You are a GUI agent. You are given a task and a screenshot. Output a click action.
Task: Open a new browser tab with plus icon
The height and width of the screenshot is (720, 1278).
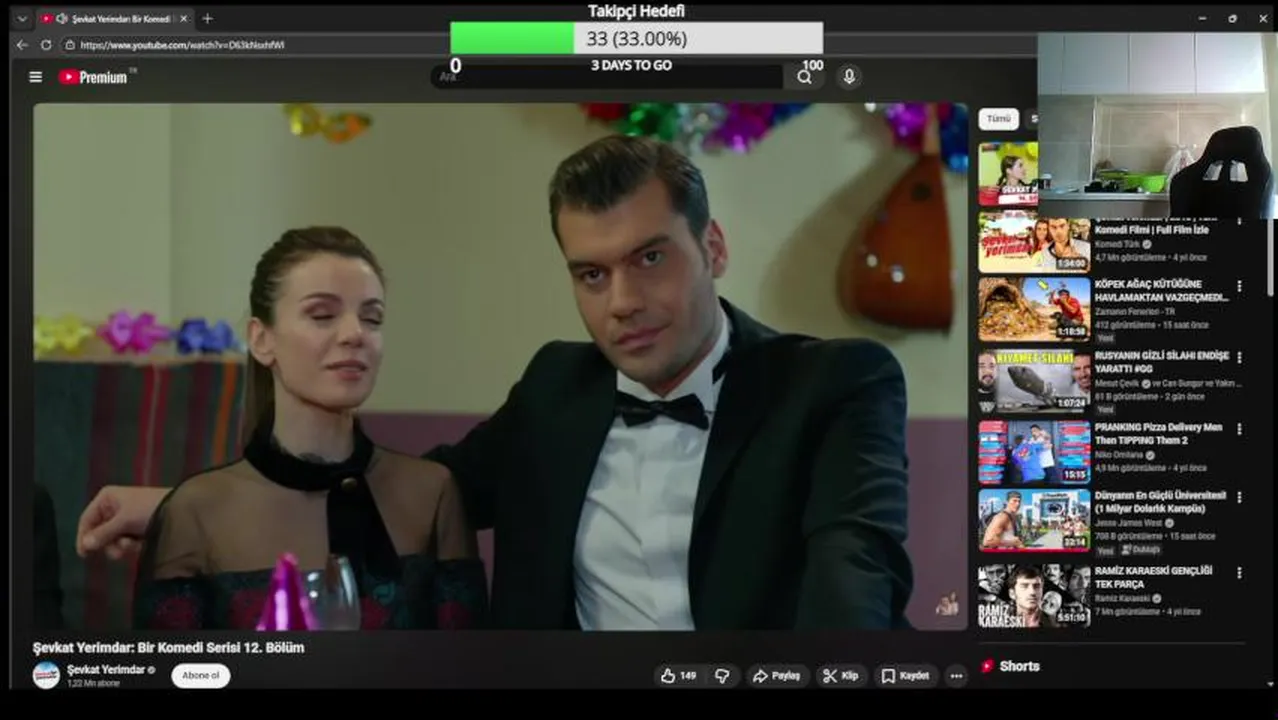207,19
